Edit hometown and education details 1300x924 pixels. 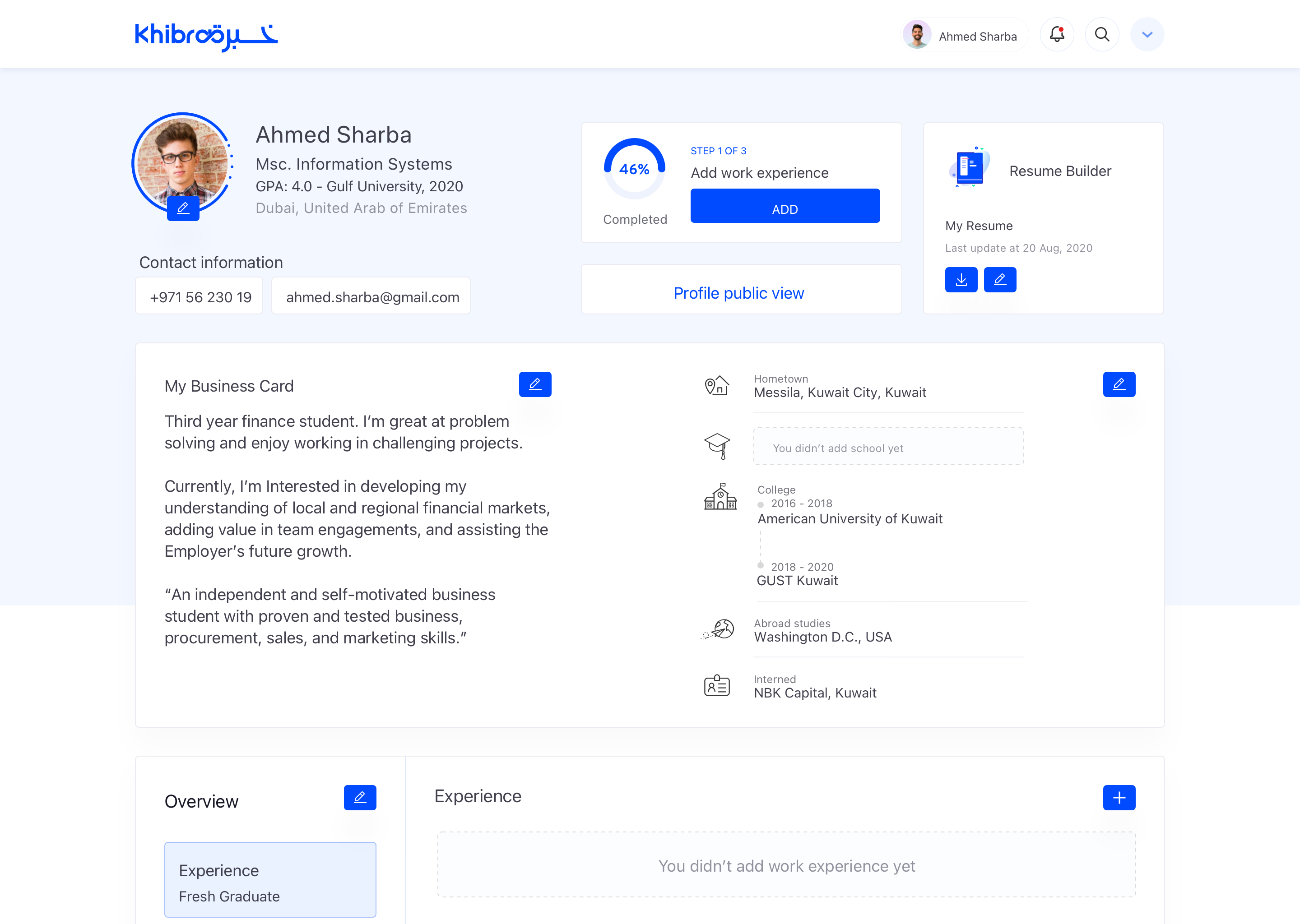click(1119, 384)
